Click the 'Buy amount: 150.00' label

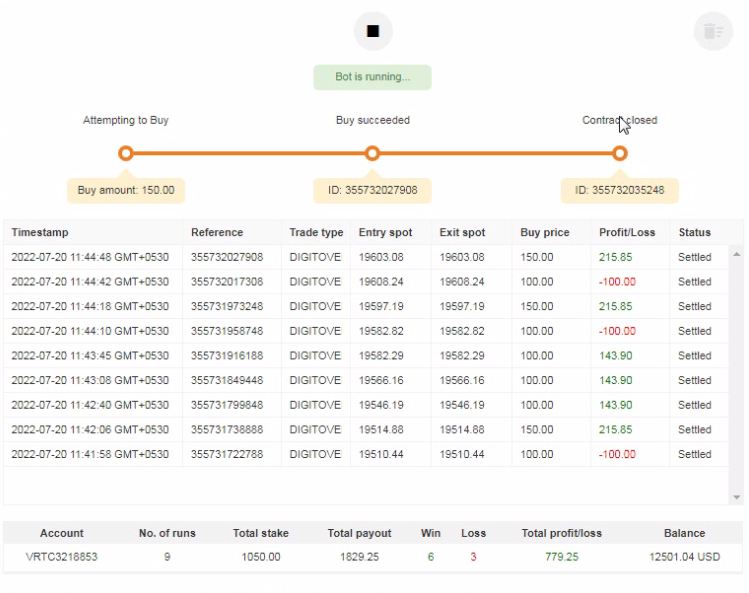(126, 190)
